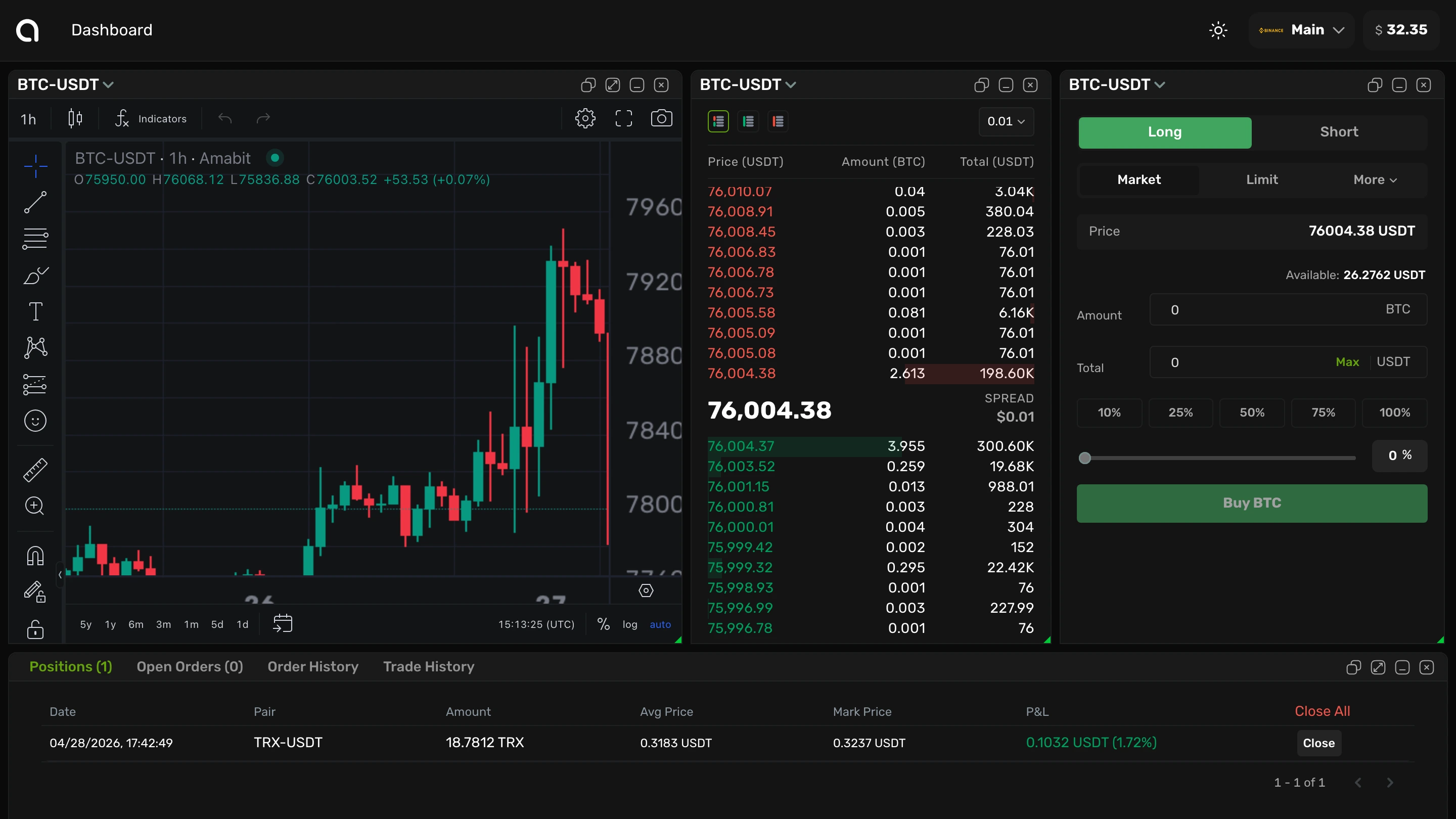Click the Close All positions link

point(1322,712)
